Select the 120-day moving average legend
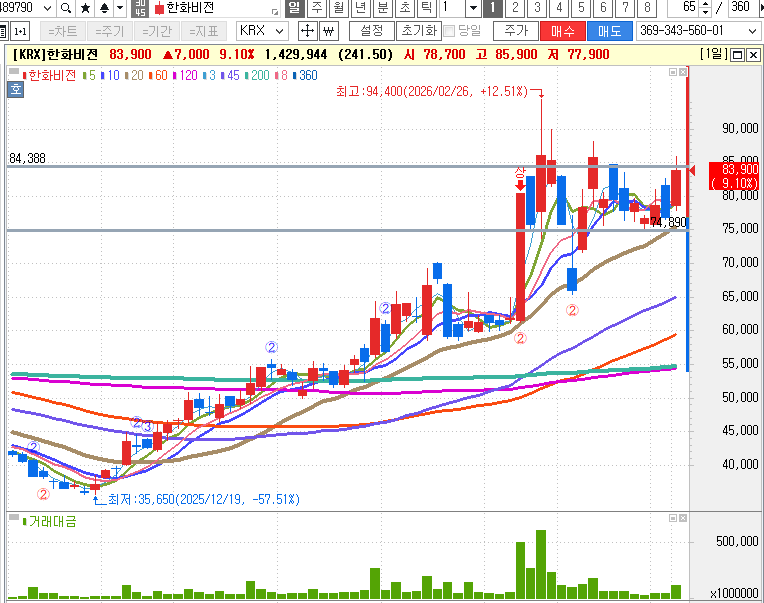Viewport: 764px width, 603px height. pyautogui.click(x=185, y=75)
